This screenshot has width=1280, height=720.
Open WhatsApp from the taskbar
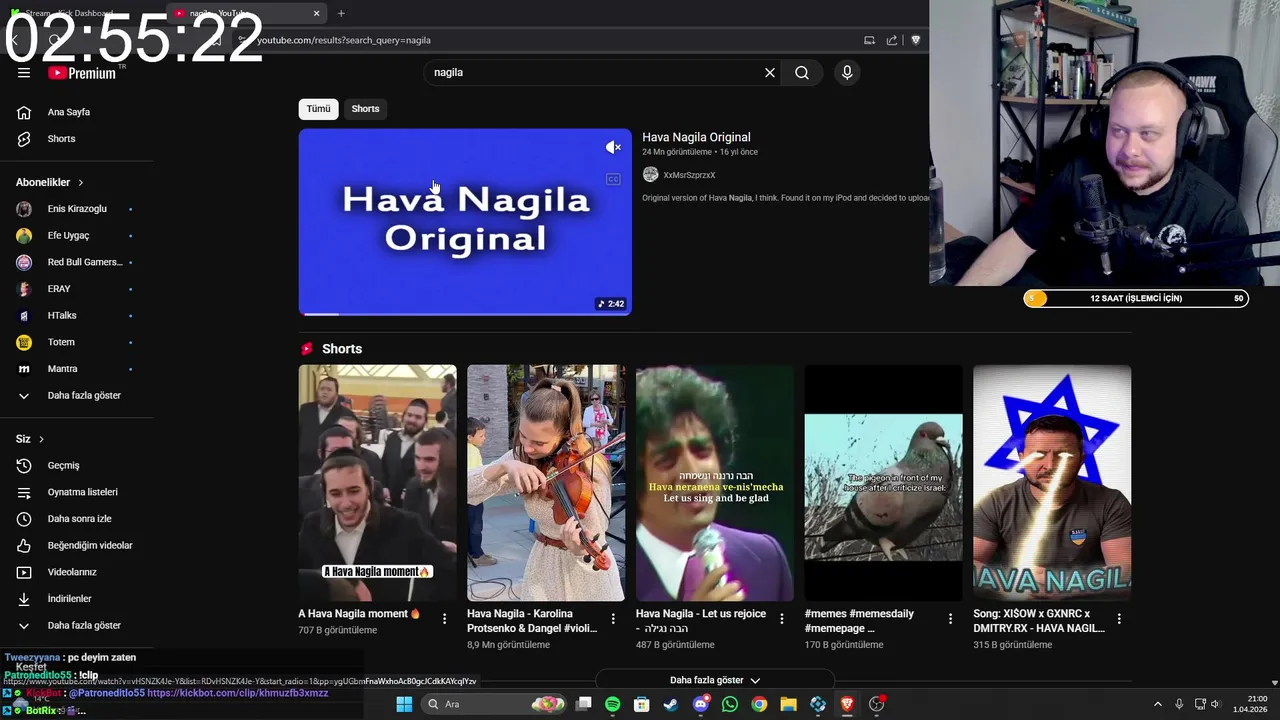[730, 704]
